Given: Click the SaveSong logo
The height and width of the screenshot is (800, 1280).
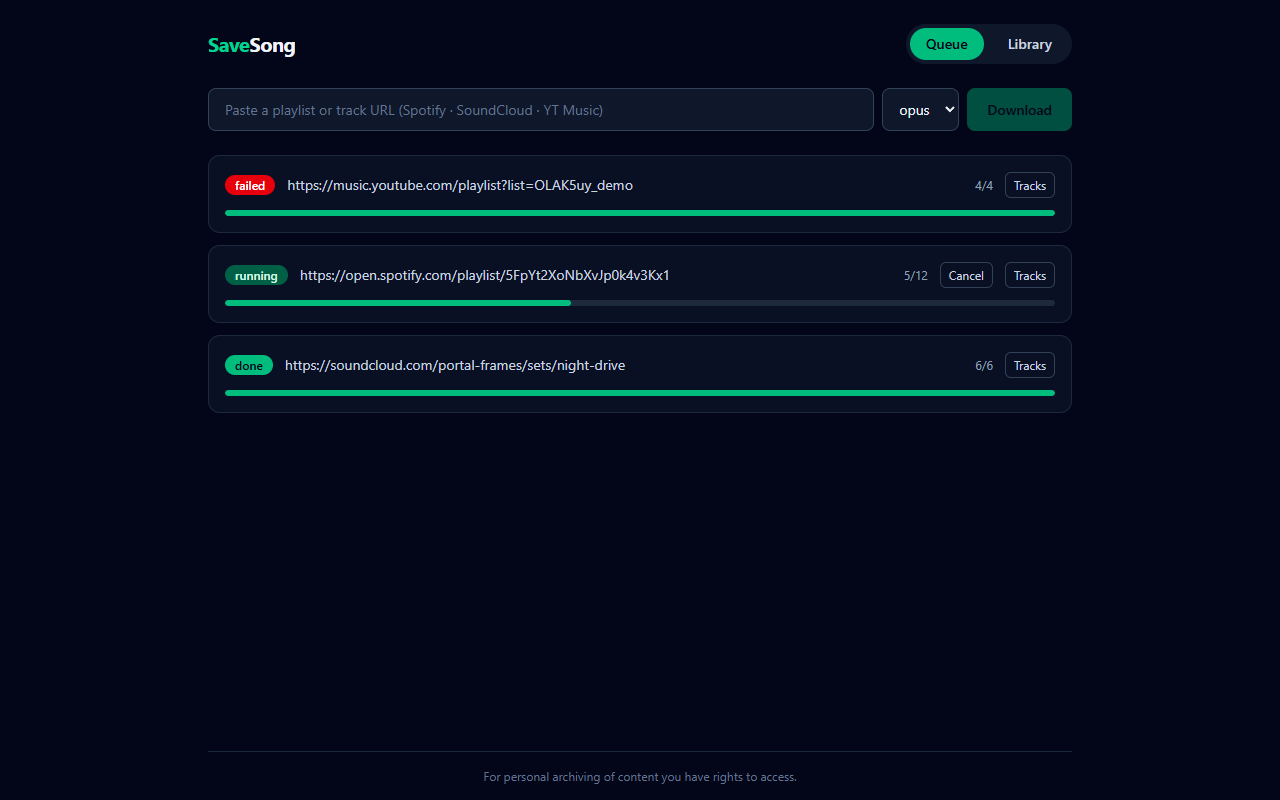Looking at the screenshot, I should (x=251, y=45).
